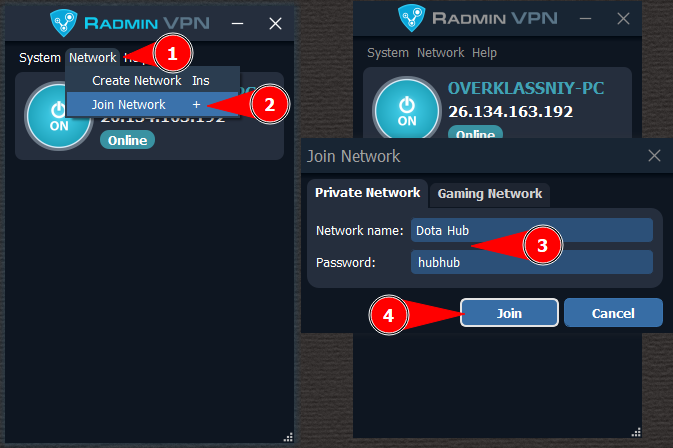This screenshot has width=673, height=448.
Task: Open the Help menu in right window
Action: tap(484, 53)
